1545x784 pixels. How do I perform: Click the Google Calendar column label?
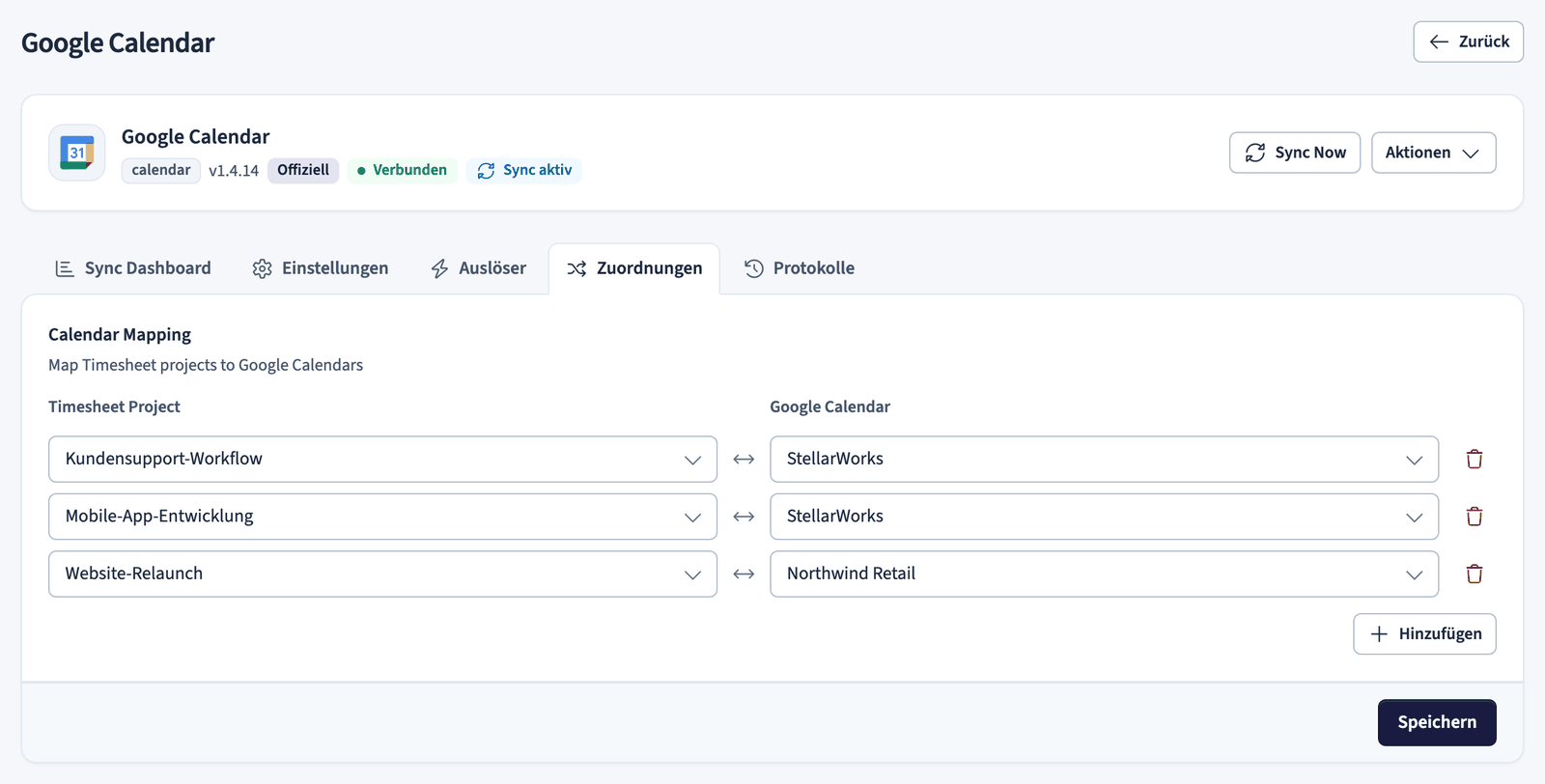829,406
